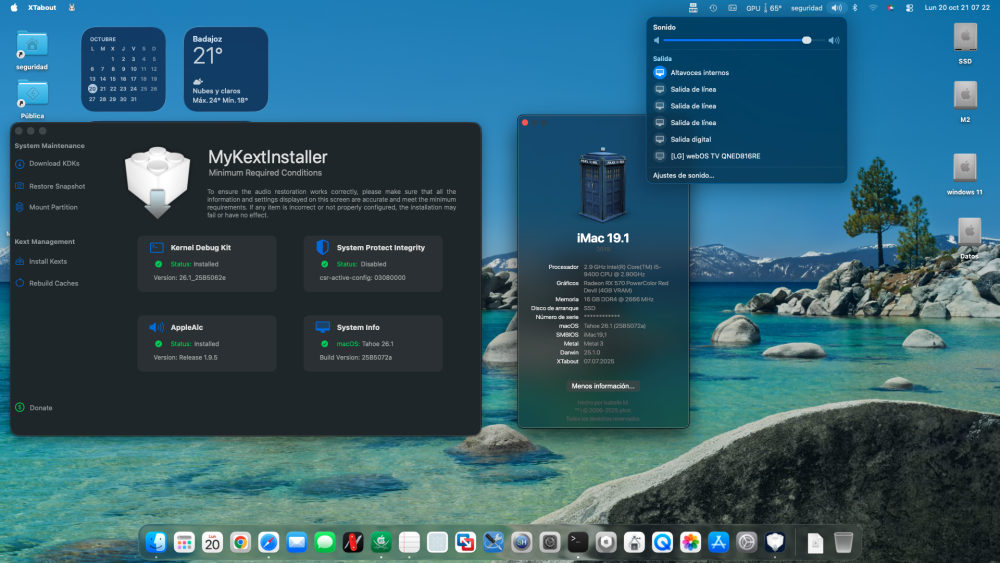Image resolution: width=1000 pixels, height=563 pixels.
Task: Choose Install Kexts in Kext Management
Action: click(41, 261)
